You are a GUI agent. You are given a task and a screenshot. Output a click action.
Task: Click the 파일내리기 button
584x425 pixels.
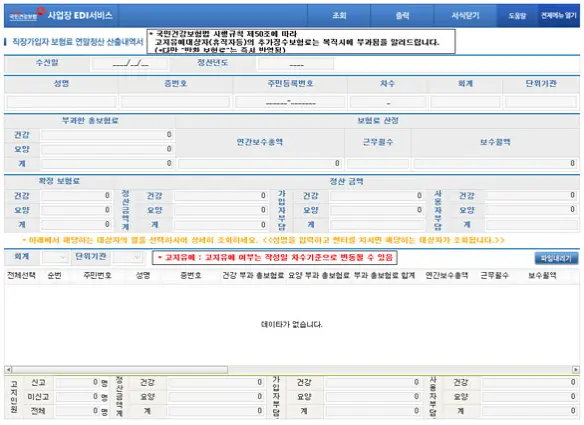[556, 258]
